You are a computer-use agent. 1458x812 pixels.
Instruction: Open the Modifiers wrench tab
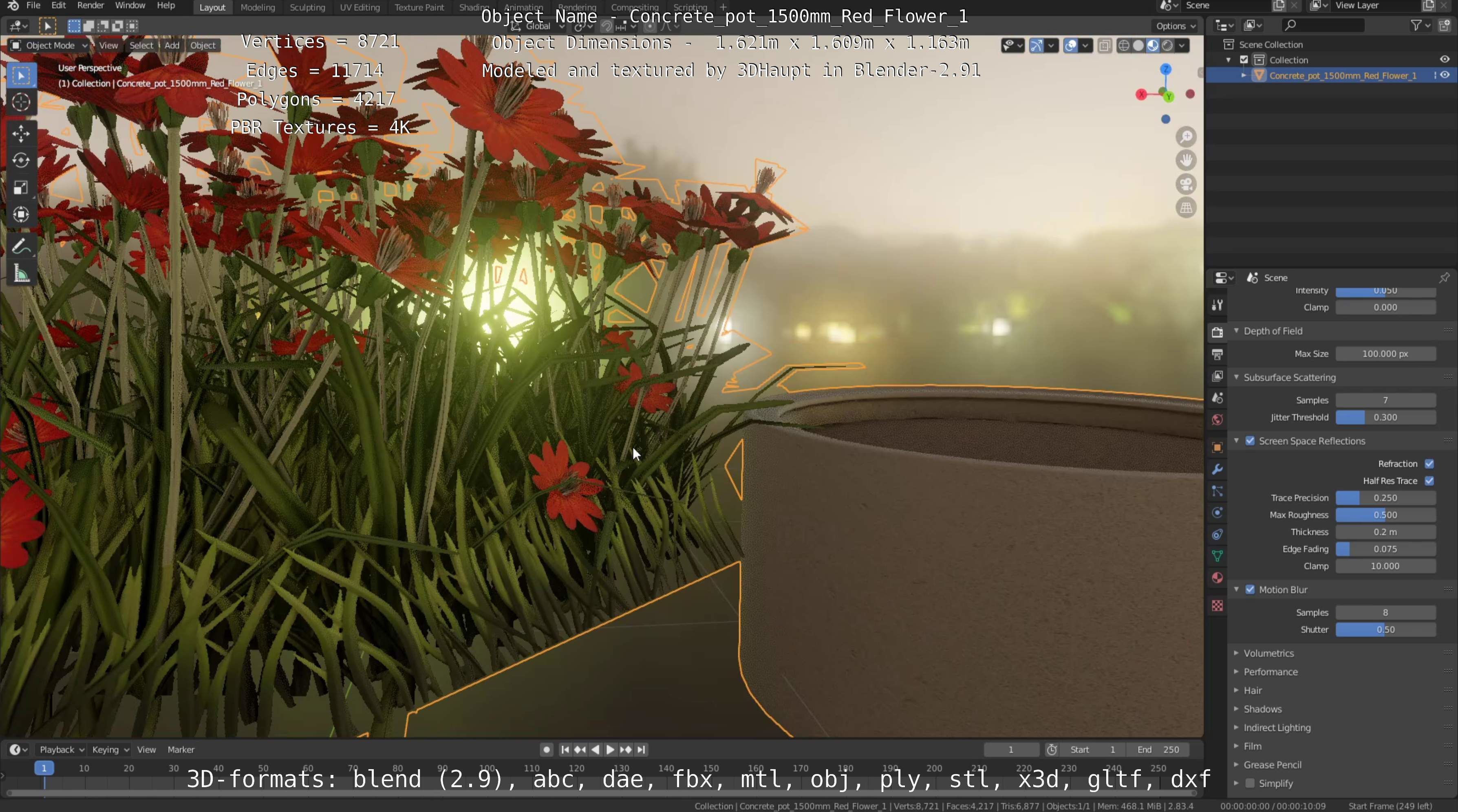coord(1218,469)
